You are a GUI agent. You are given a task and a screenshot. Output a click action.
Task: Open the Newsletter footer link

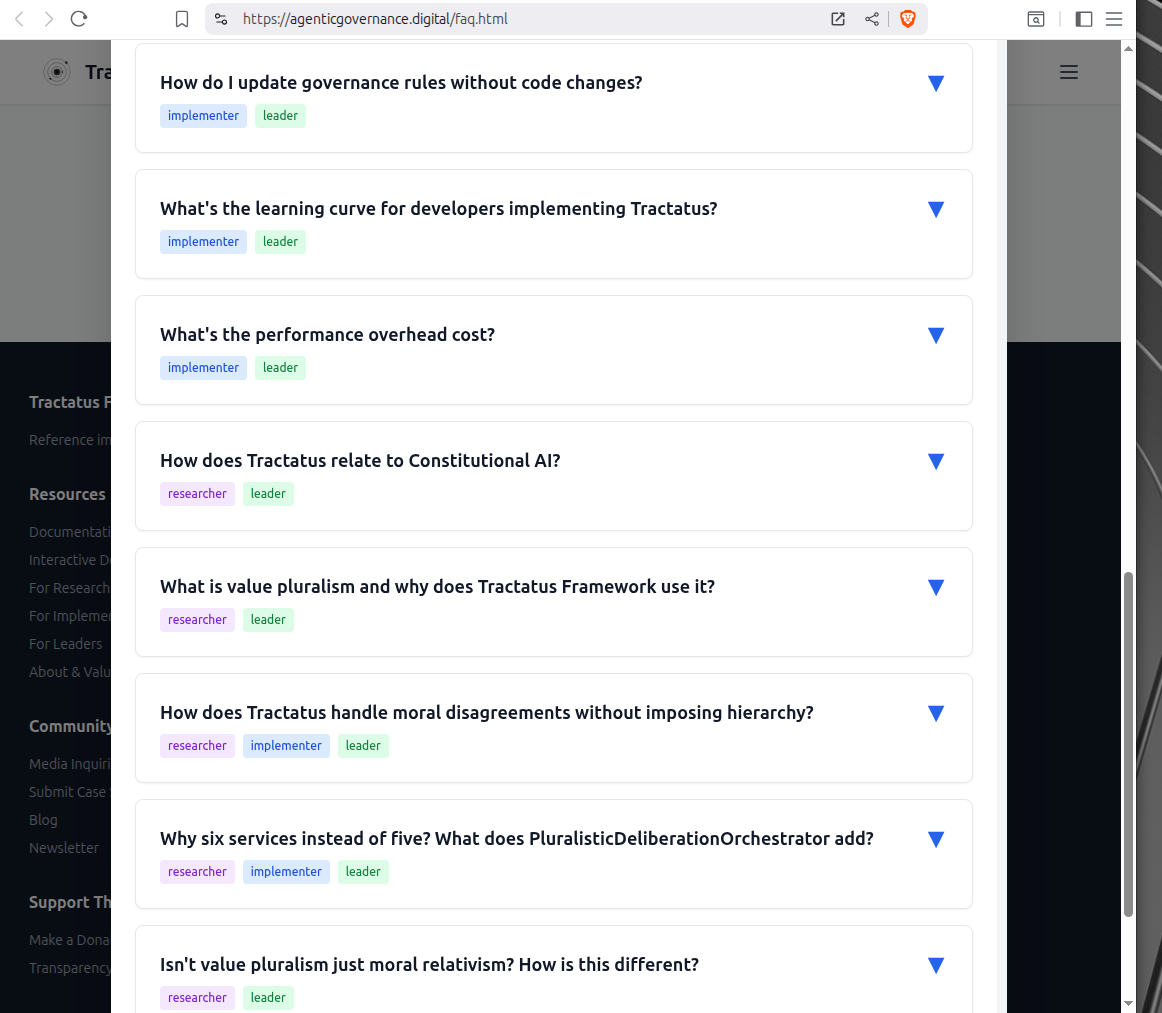(x=64, y=848)
